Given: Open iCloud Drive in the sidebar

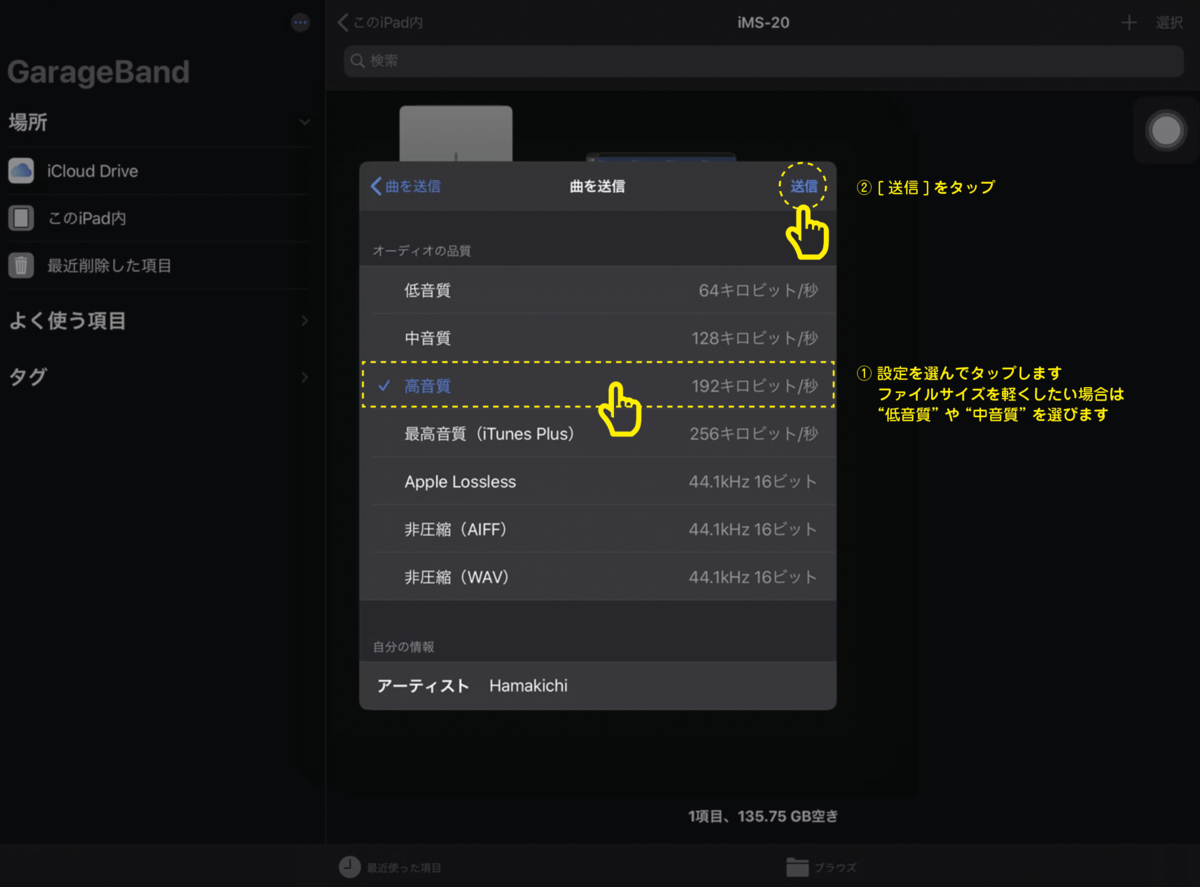Looking at the screenshot, I should point(159,171).
